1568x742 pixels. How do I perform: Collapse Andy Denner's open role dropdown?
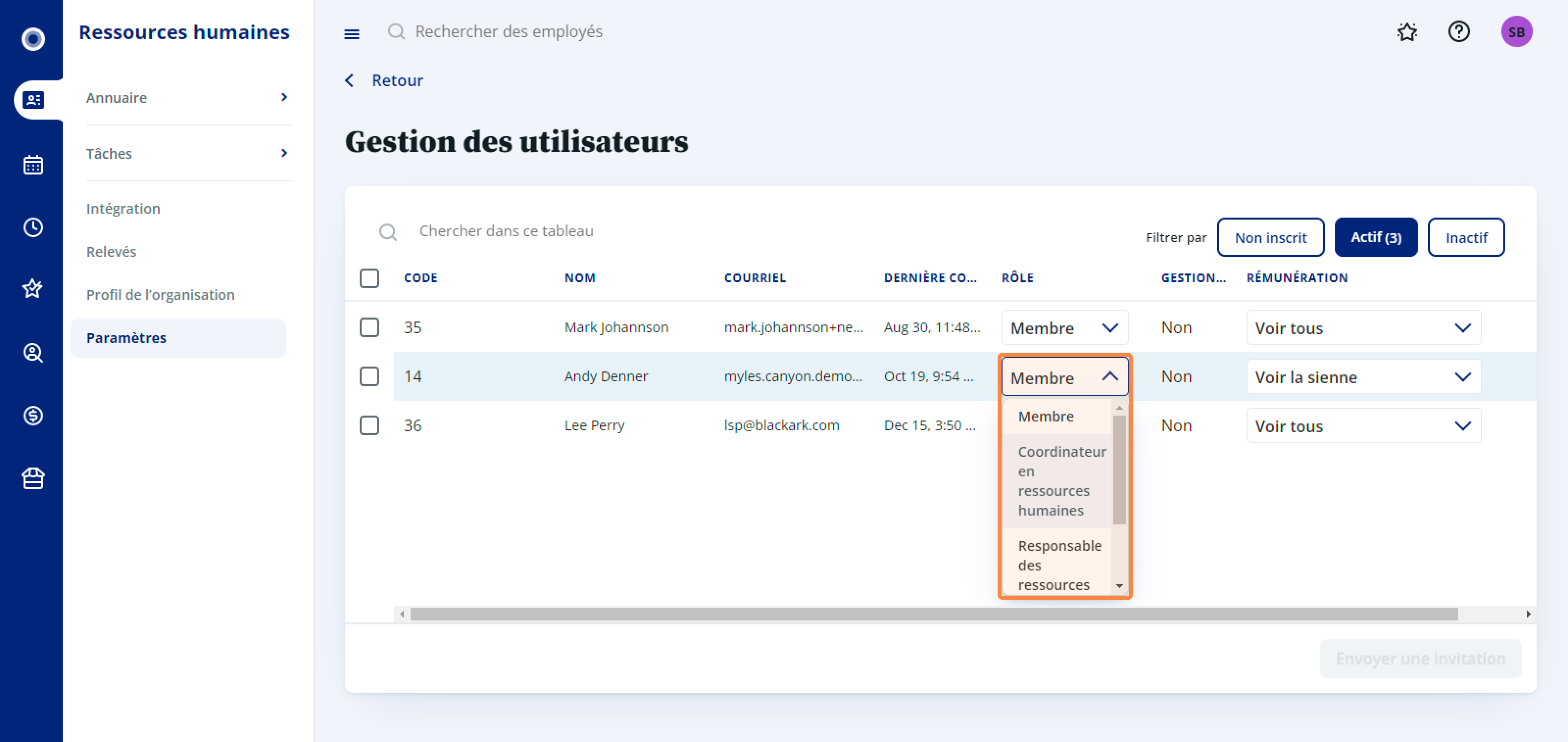[1065, 377]
